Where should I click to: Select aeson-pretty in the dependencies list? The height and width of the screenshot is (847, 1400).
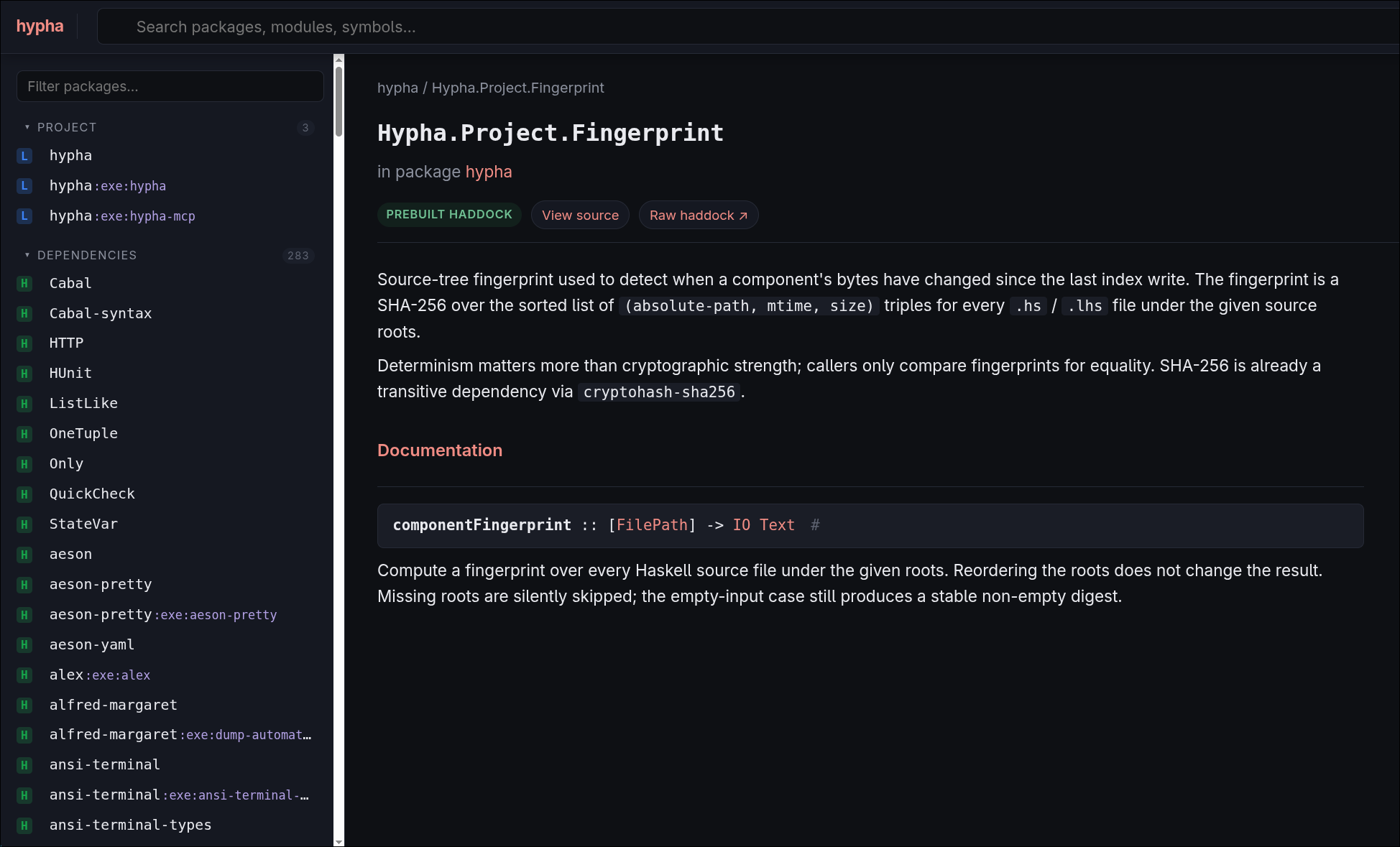[x=101, y=585]
